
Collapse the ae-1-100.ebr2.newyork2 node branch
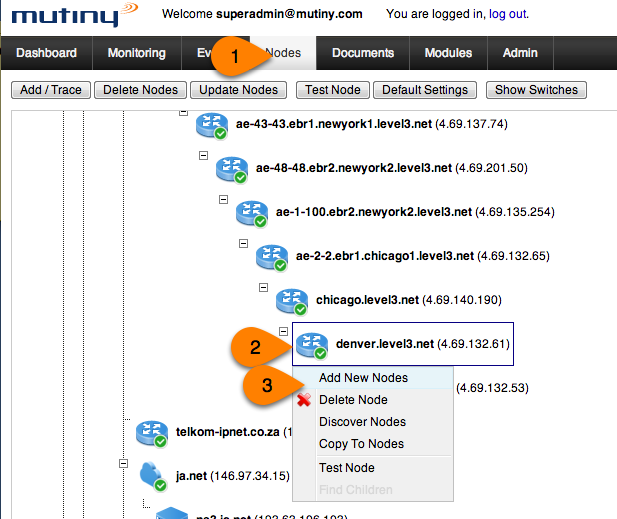(x=224, y=199)
